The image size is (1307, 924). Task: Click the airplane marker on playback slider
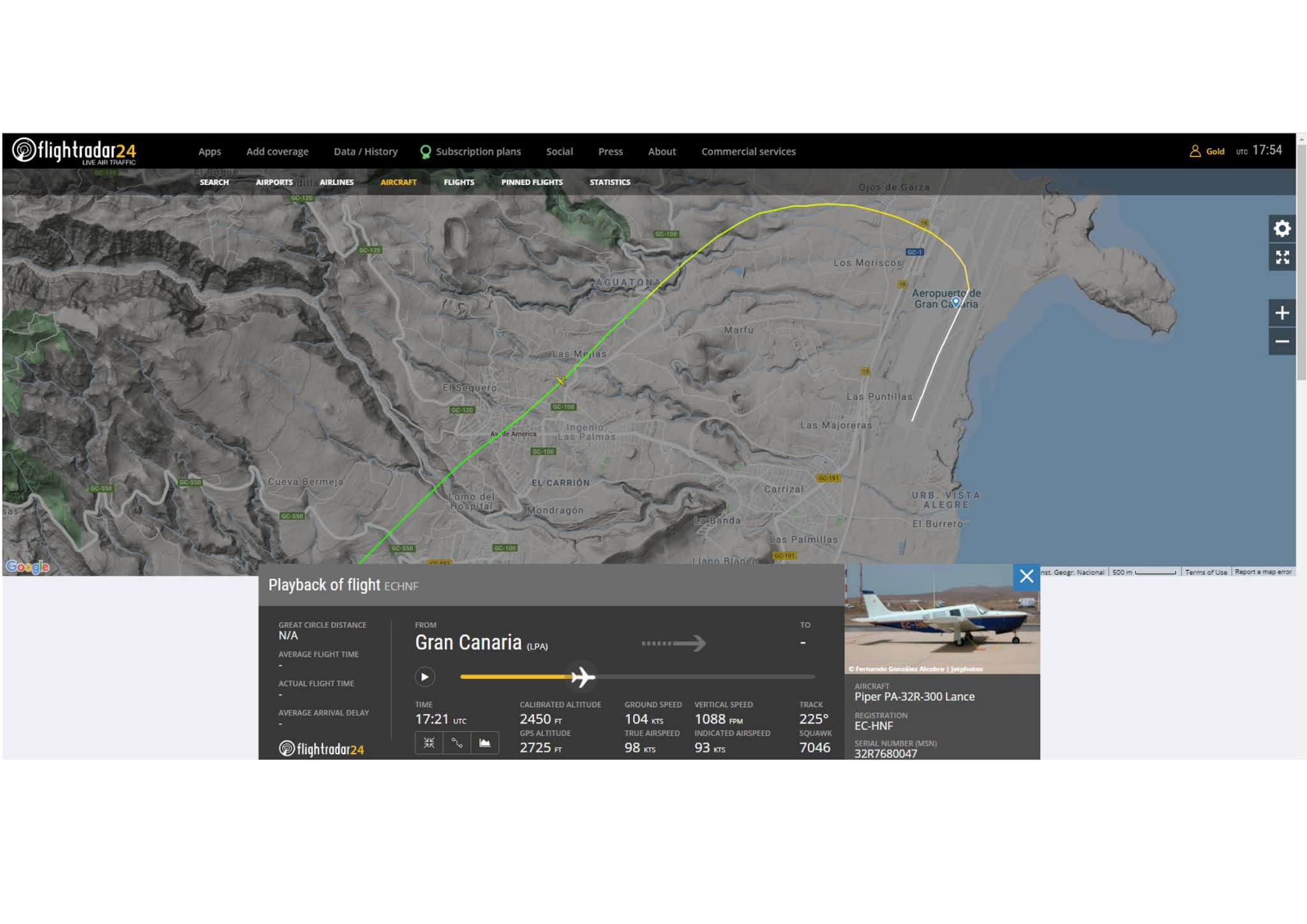click(x=582, y=676)
